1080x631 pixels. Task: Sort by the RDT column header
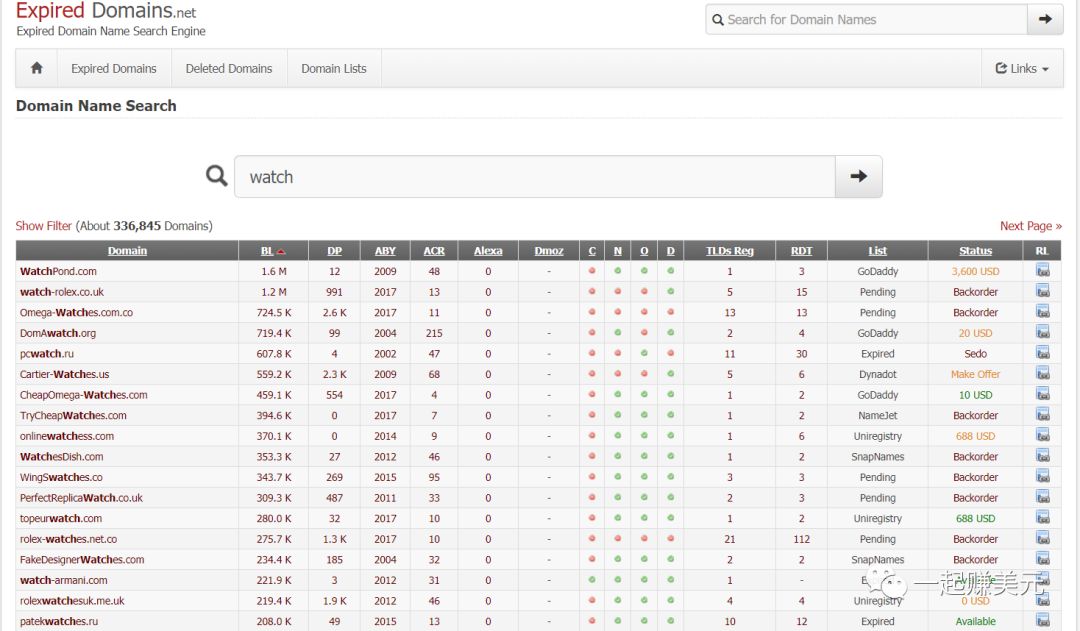click(801, 251)
